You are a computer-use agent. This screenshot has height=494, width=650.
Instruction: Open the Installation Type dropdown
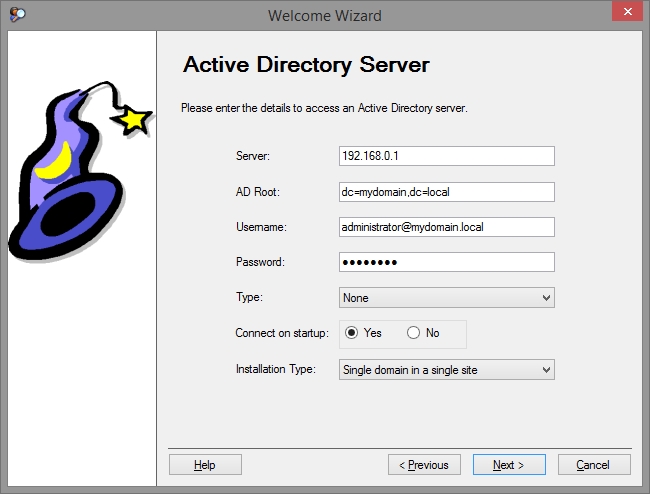[446, 370]
